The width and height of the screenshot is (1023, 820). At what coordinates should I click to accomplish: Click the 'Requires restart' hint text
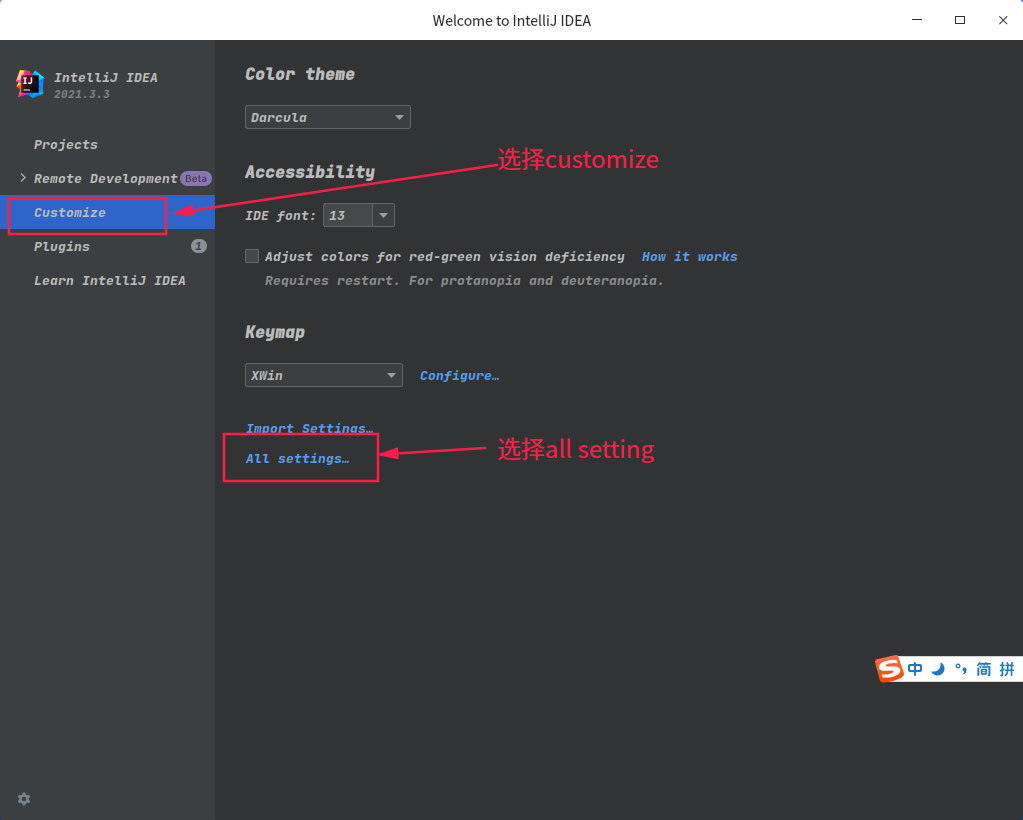click(464, 281)
